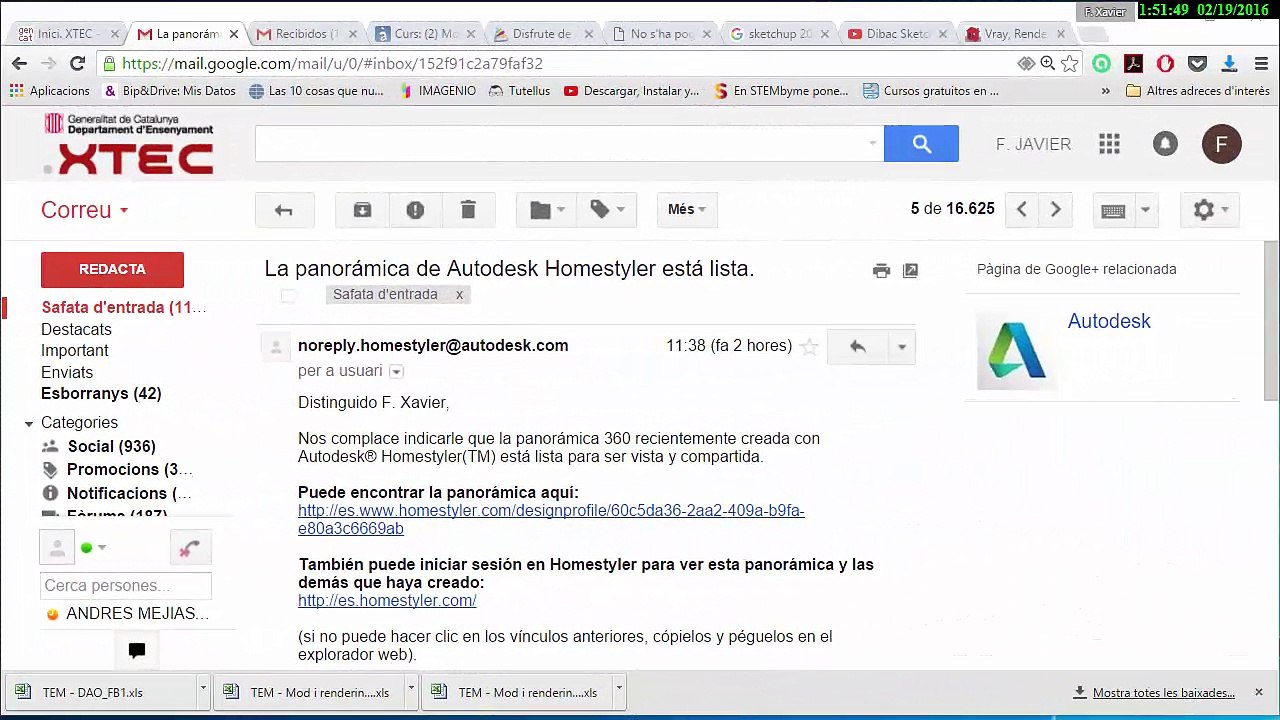The width and height of the screenshot is (1280, 720).
Task: Click Cerca persones search field
Action: [x=126, y=585]
